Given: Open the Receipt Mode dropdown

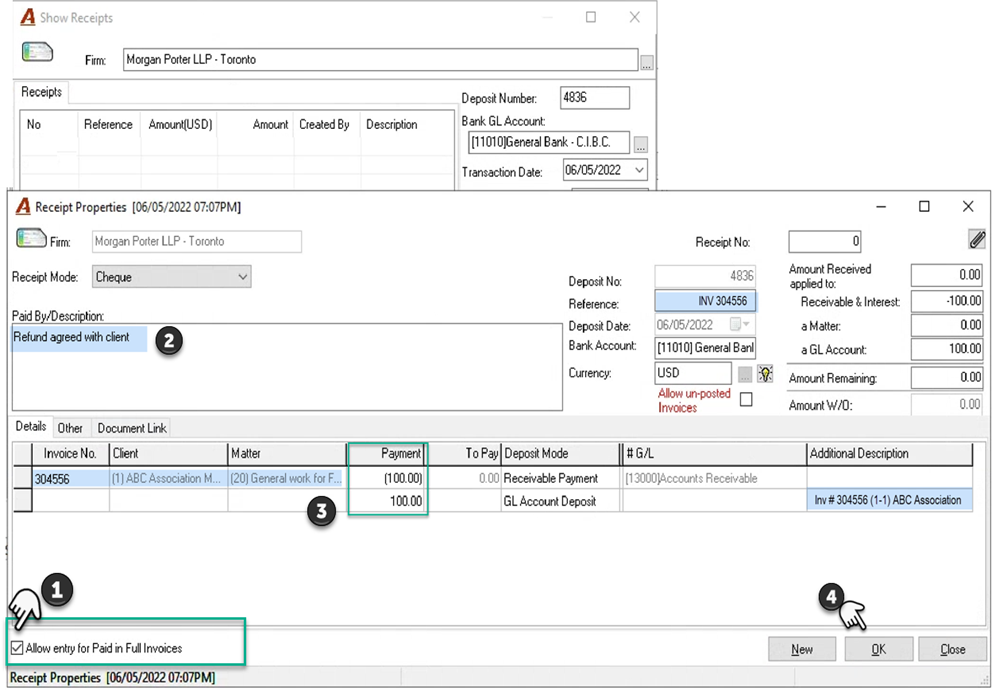Looking at the screenshot, I should [171, 277].
